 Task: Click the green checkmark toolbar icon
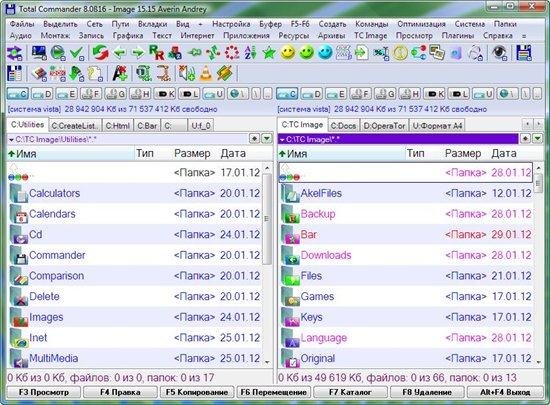76,53
